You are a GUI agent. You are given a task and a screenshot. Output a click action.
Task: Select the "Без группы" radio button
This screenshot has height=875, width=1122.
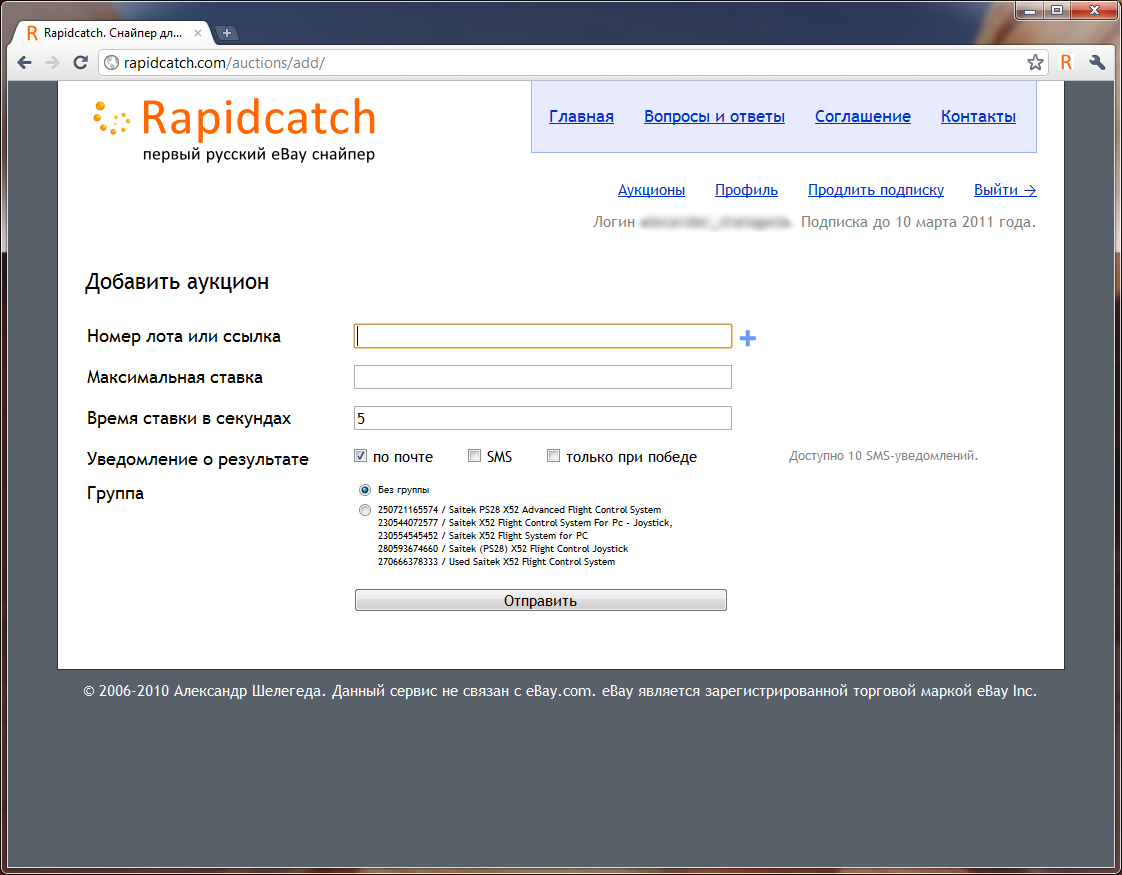pyautogui.click(x=365, y=490)
